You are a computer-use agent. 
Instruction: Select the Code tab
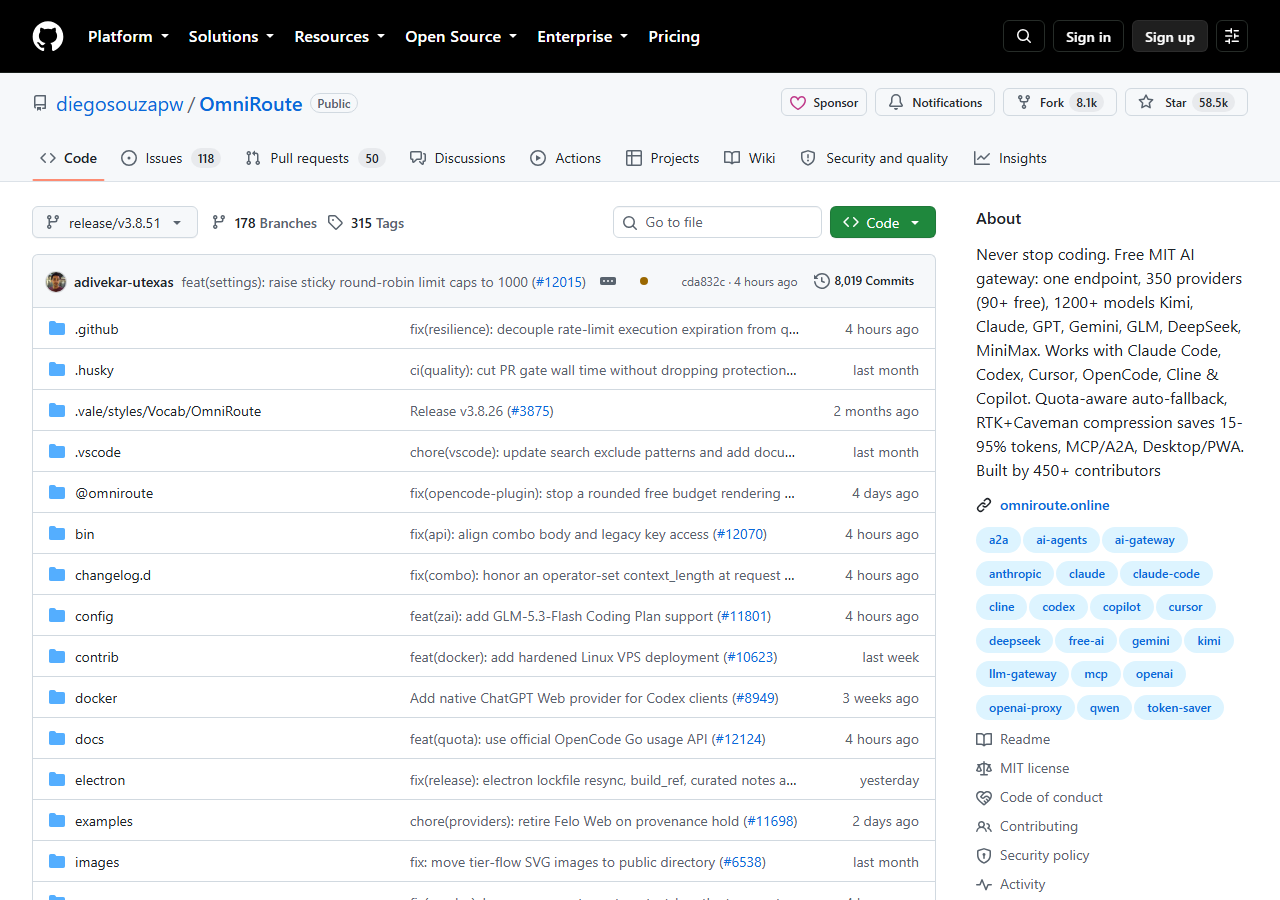[x=69, y=158]
